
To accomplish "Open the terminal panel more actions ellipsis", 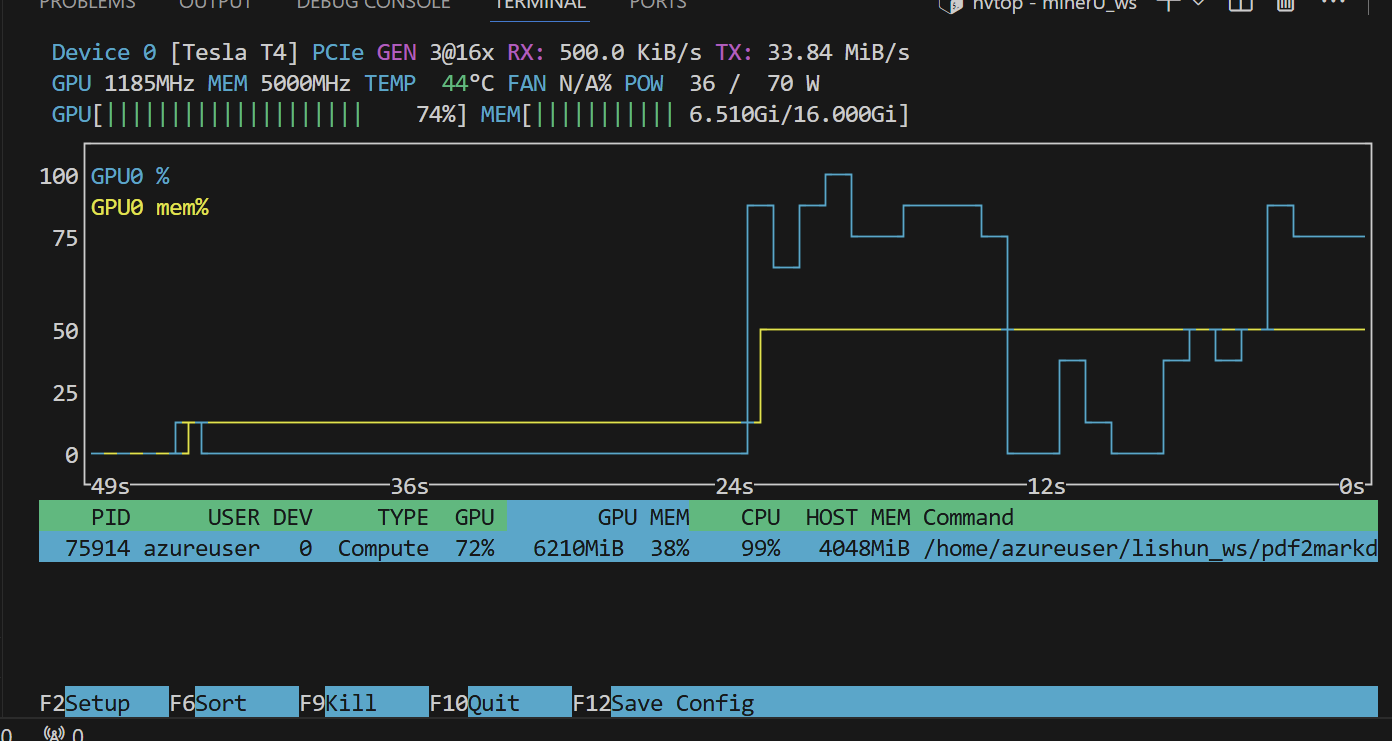I will [x=1334, y=4].
